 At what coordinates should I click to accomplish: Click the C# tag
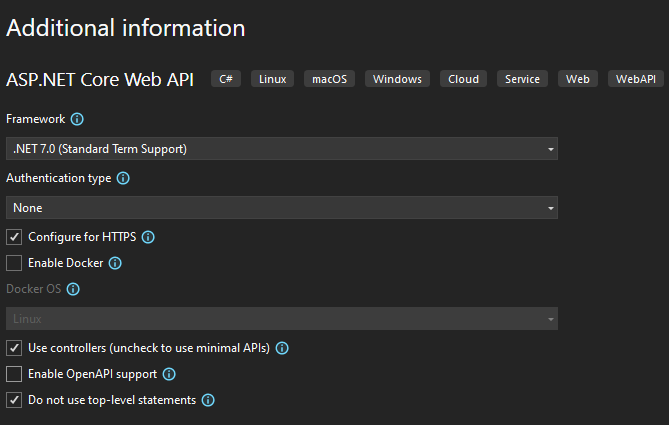(225, 79)
